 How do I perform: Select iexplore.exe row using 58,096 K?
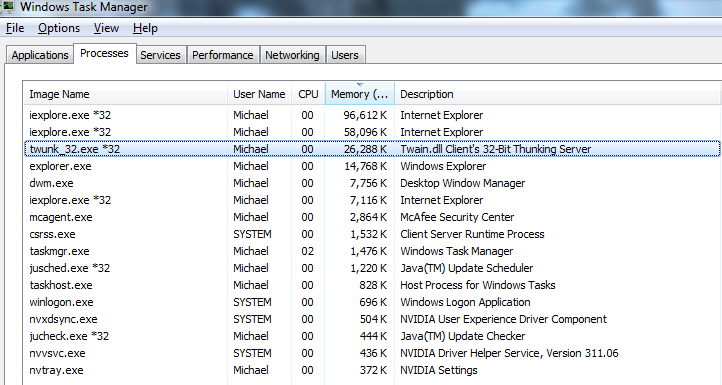coord(372,132)
